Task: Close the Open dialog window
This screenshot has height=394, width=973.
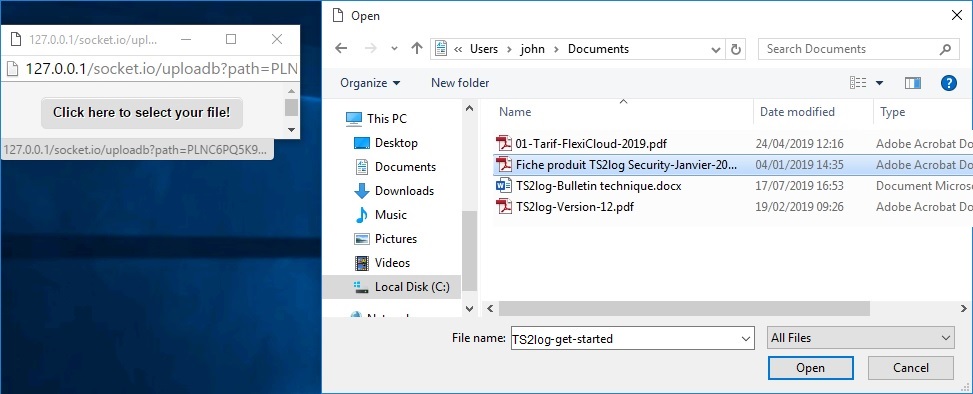Action: [x=957, y=16]
